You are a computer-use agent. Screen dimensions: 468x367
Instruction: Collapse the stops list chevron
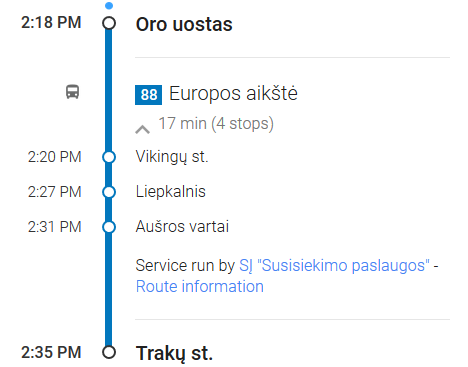click(142, 129)
